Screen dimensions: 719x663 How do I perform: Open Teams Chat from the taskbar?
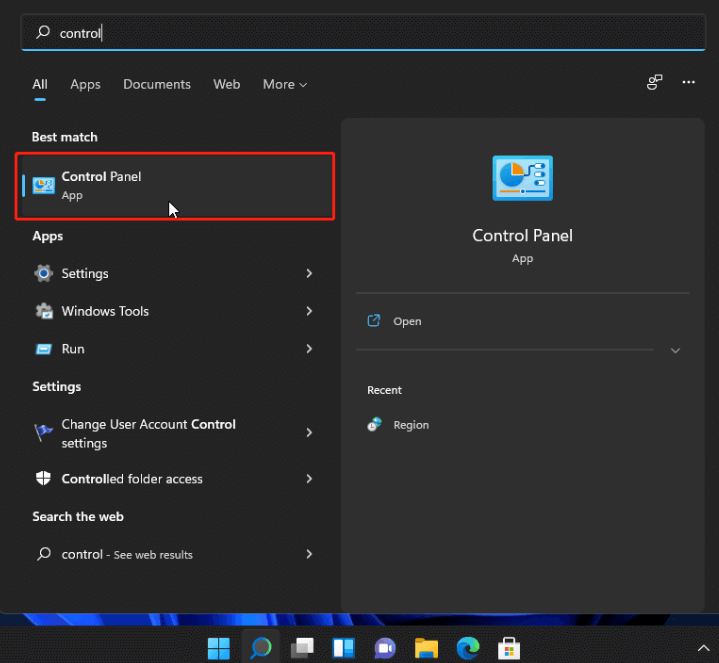point(385,648)
